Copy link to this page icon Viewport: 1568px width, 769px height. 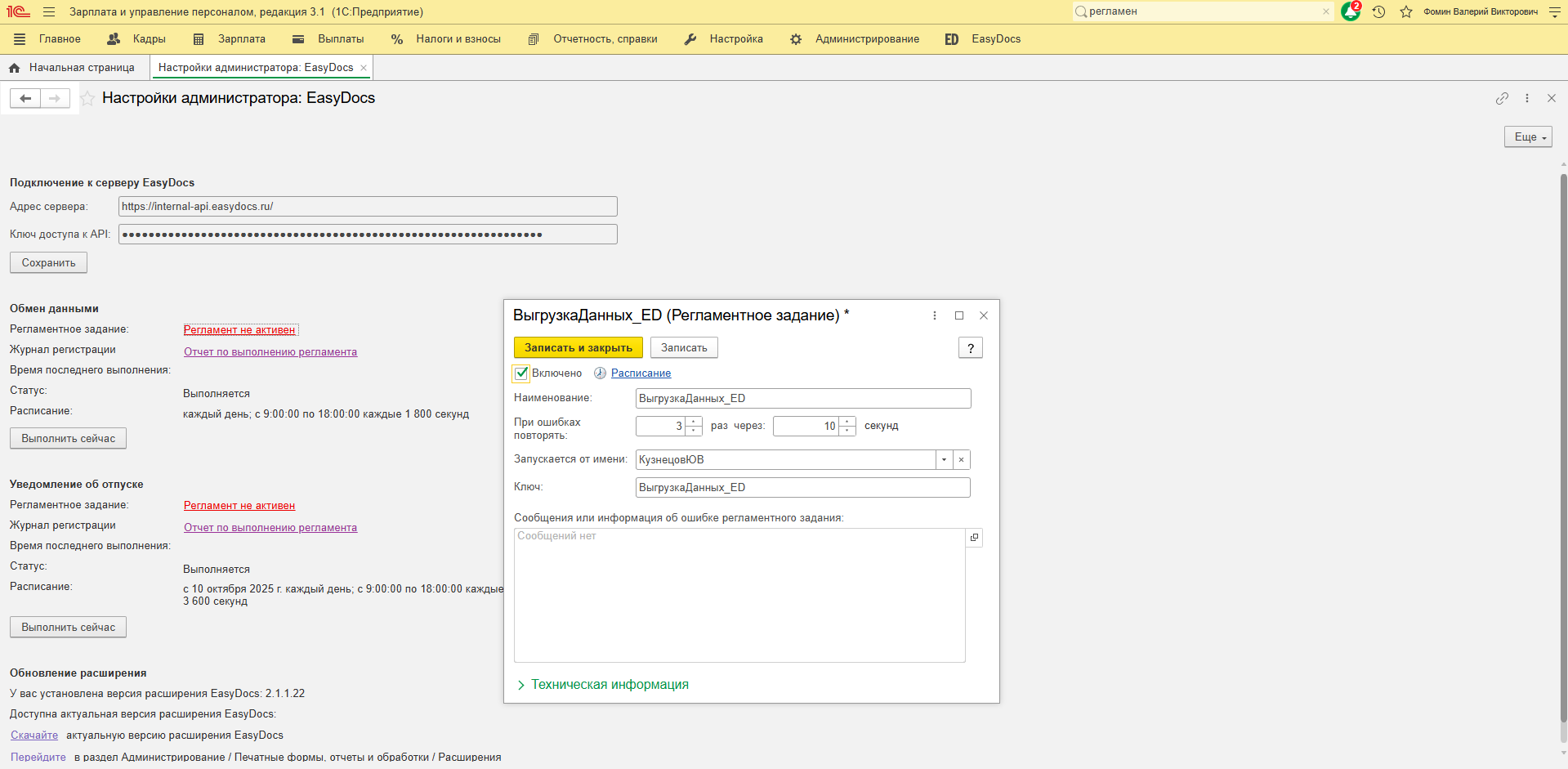pos(1502,98)
